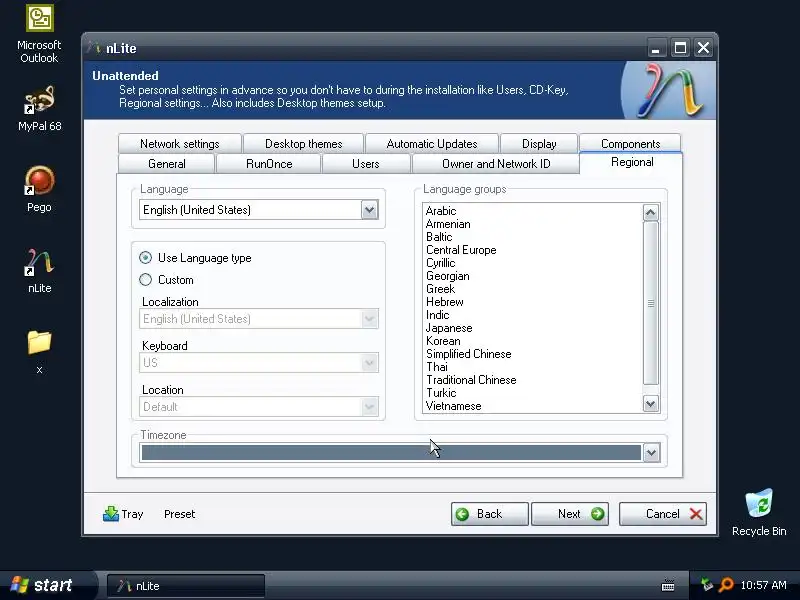Screen dimensions: 800x600
Task: Click the nLite title bar icon
Action: (94, 47)
